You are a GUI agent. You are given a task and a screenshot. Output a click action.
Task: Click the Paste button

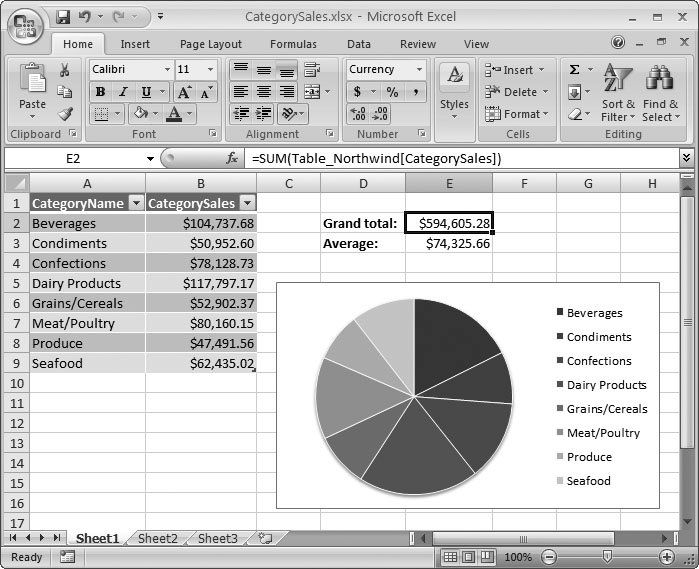pyautogui.click(x=32, y=92)
